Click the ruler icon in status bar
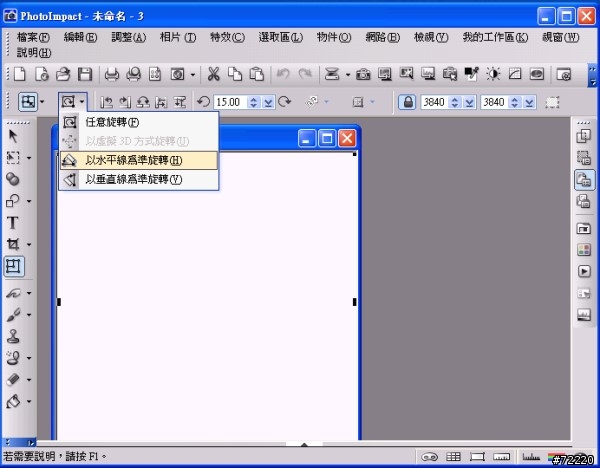Image resolution: width=600 pixels, height=468 pixels. coord(501,457)
